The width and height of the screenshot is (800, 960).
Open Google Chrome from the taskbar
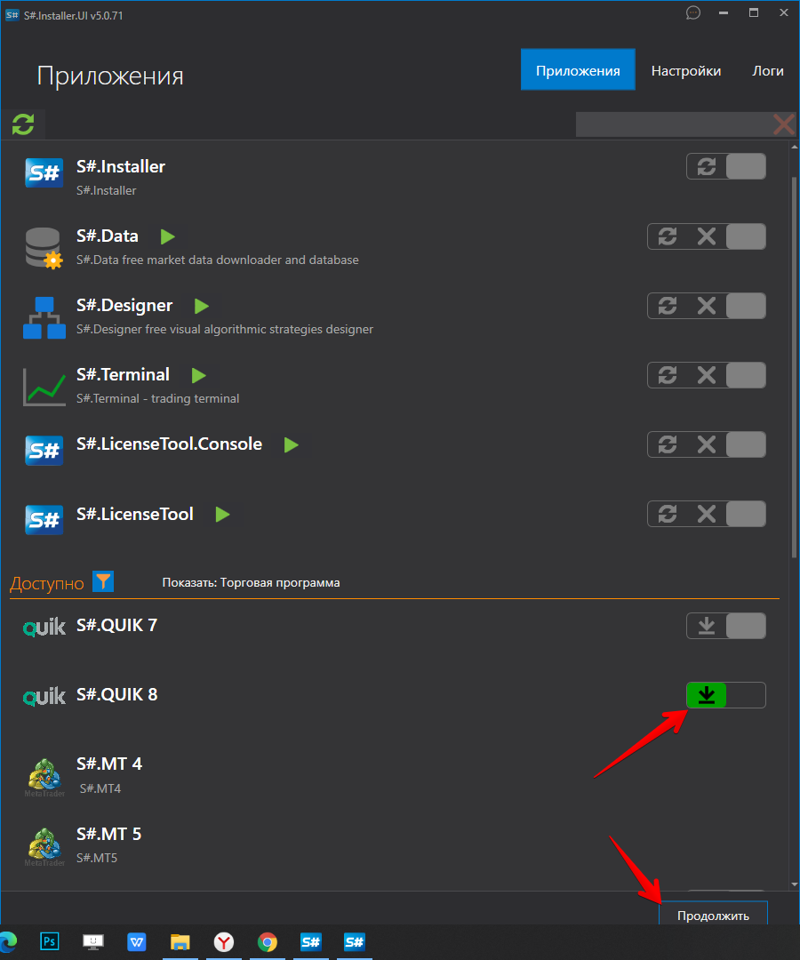(x=267, y=942)
